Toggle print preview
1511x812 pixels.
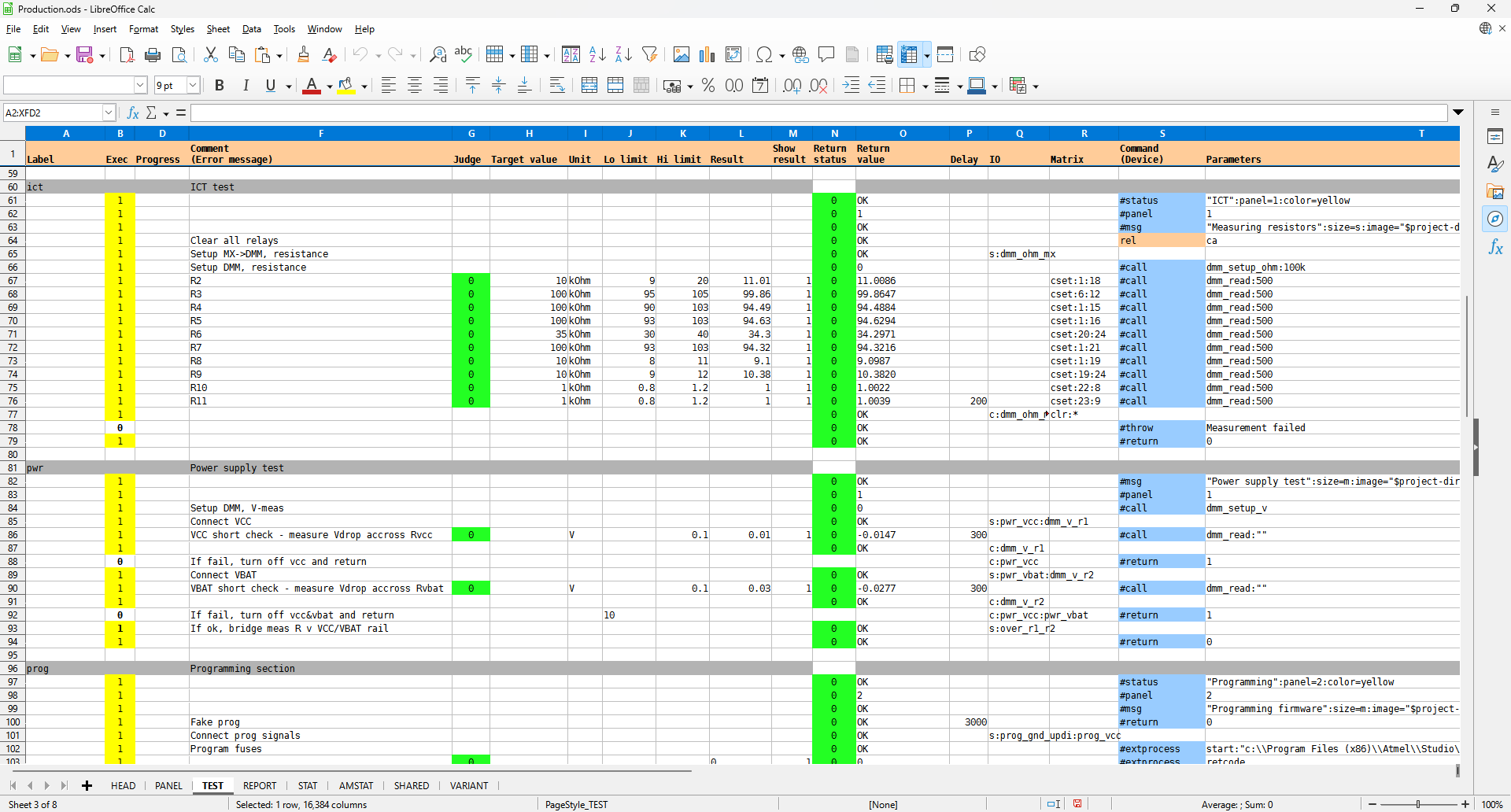coord(179,54)
